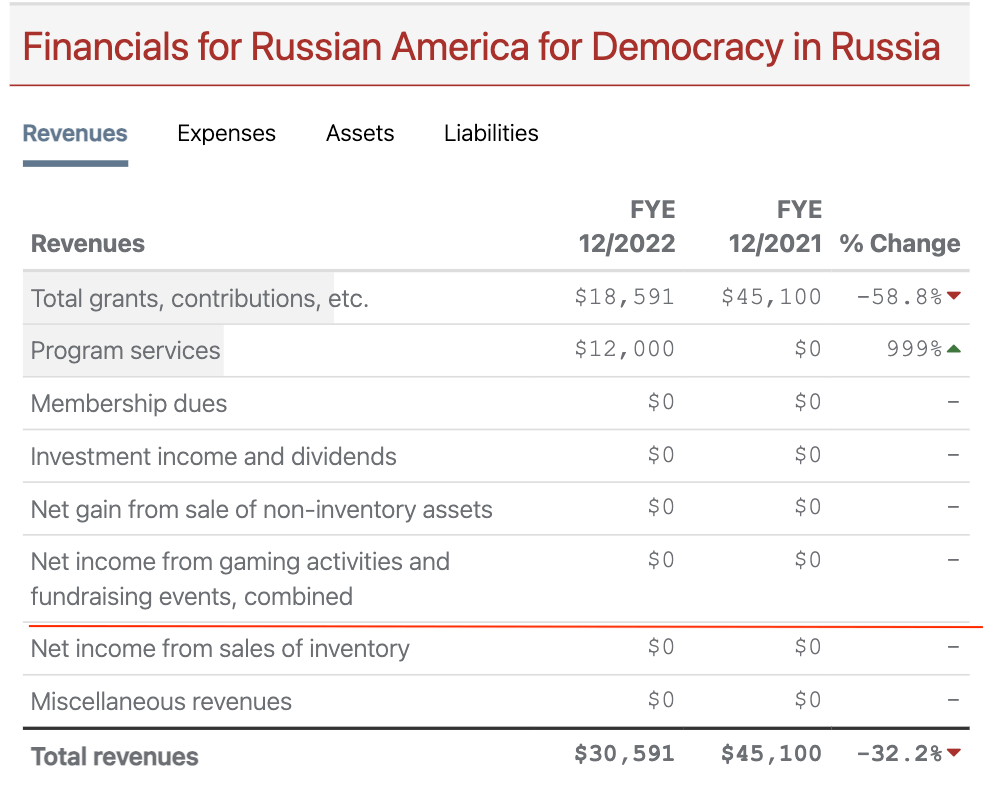The height and width of the screenshot is (808, 1003).
Task: Click the page title heading
Action: pos(481,47)
